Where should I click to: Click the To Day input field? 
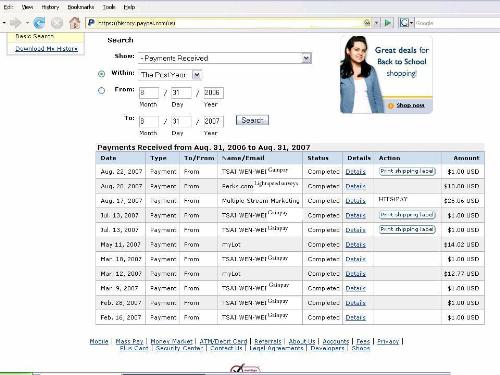coord(181,121)
